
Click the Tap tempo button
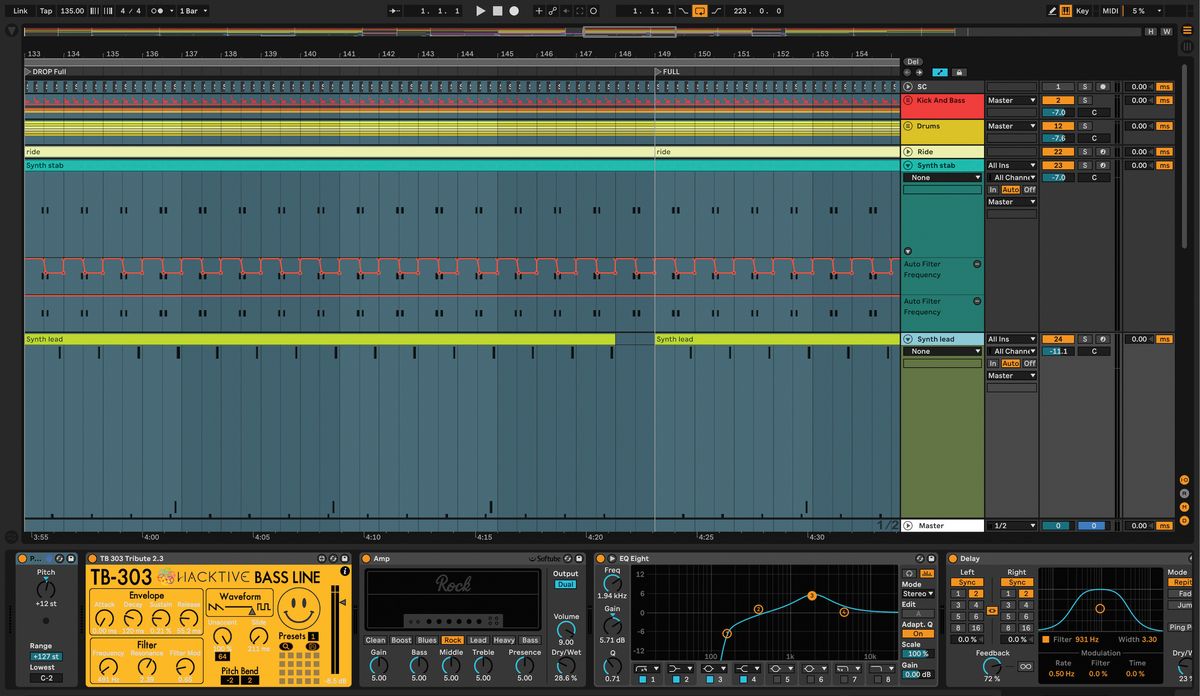(44, 10)
